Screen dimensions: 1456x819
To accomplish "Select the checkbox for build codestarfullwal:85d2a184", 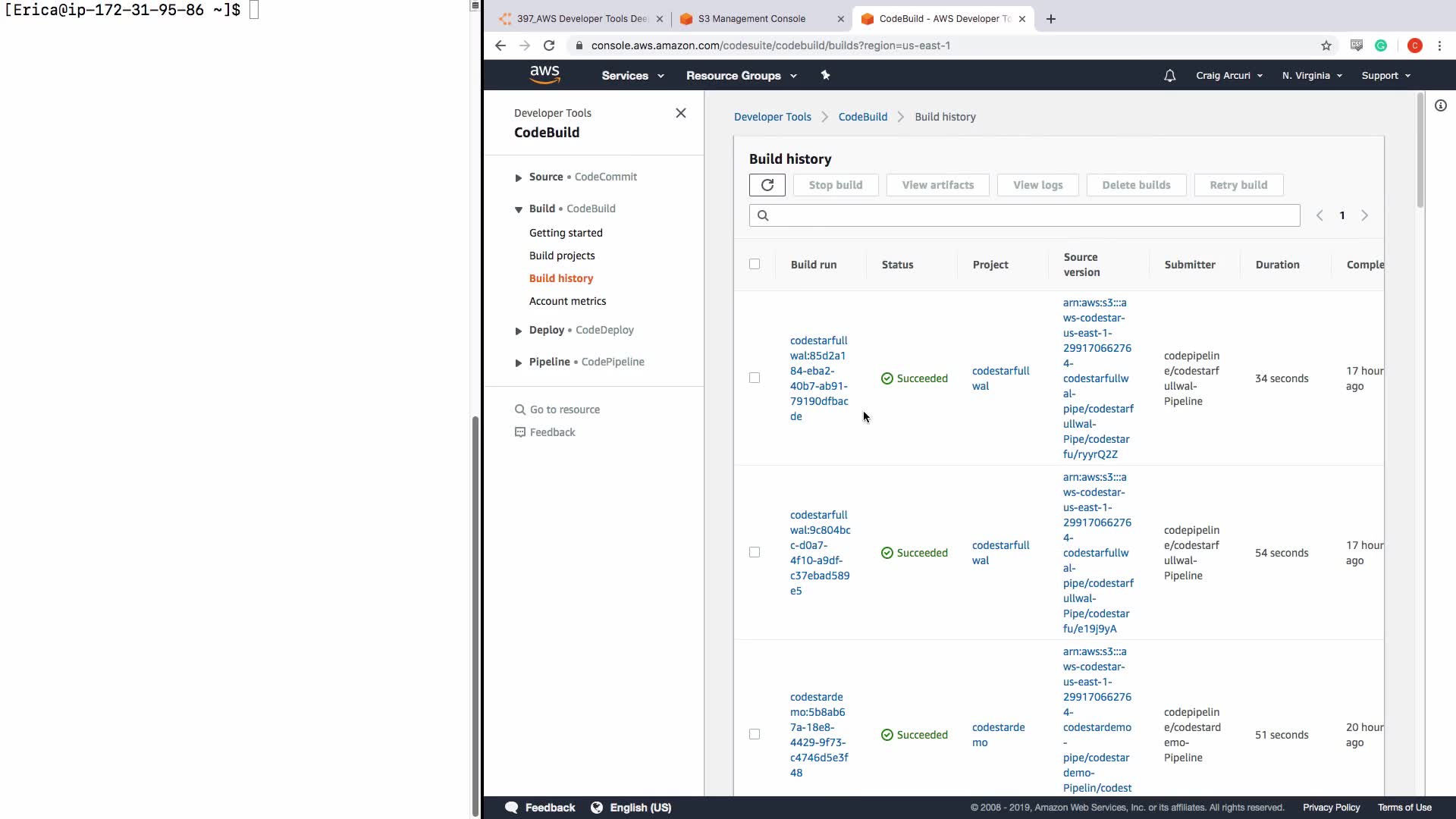I will pyautogui.click(x=754, y=378).
